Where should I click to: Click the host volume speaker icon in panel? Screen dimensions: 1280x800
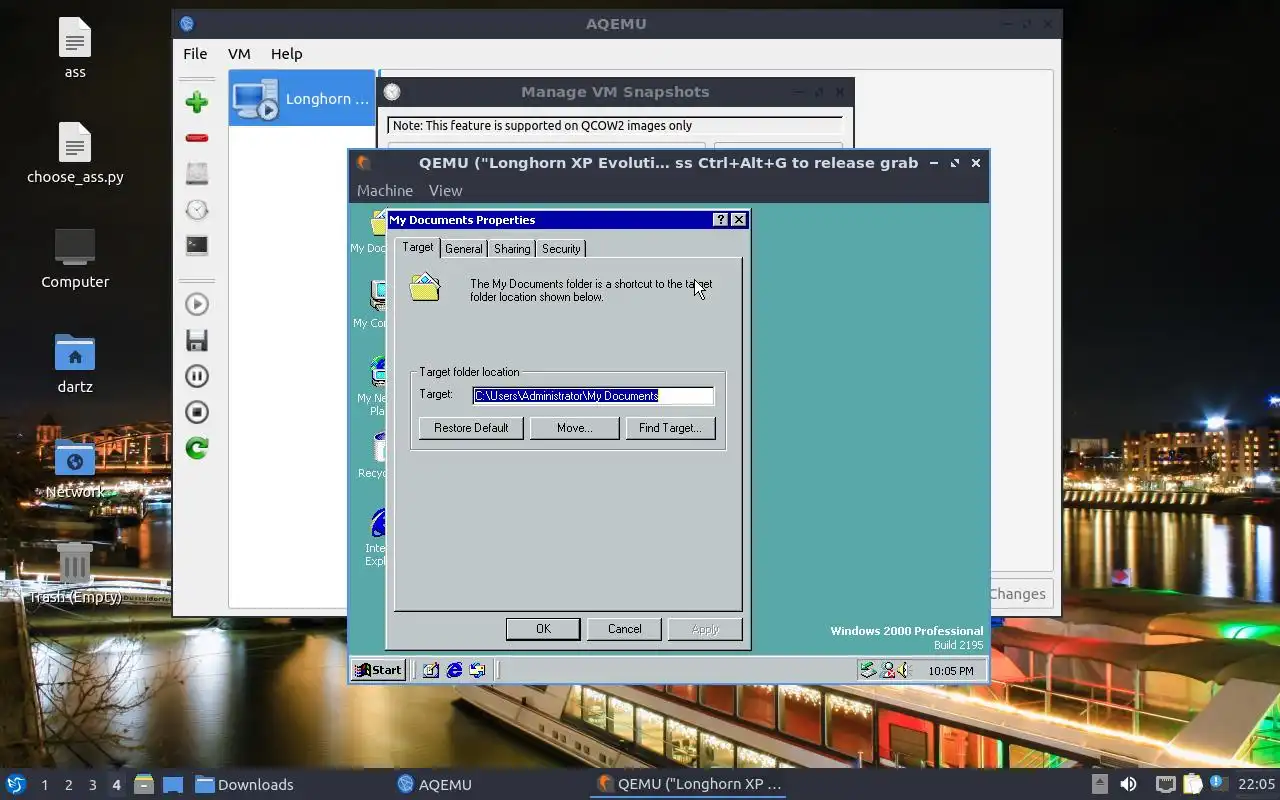[x=1128, y=784]
